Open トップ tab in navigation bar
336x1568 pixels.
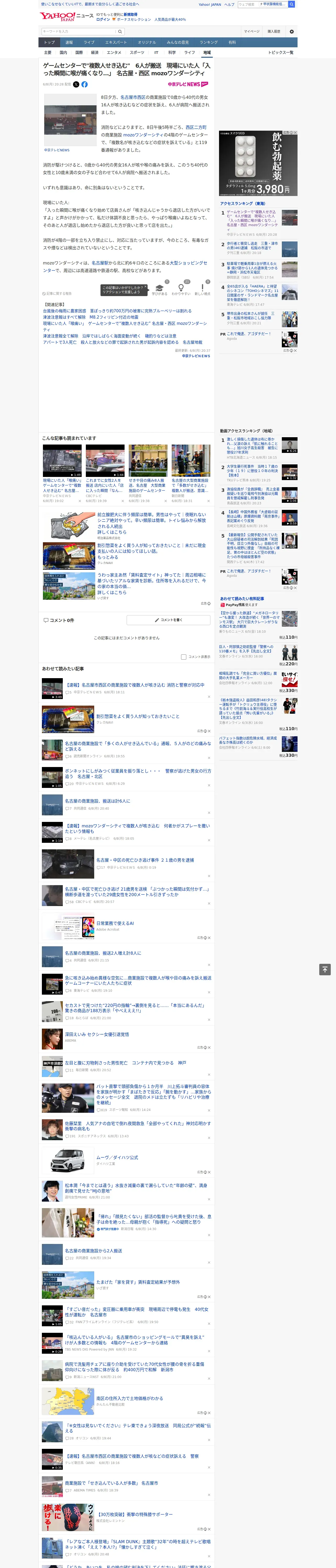(49, 43)
